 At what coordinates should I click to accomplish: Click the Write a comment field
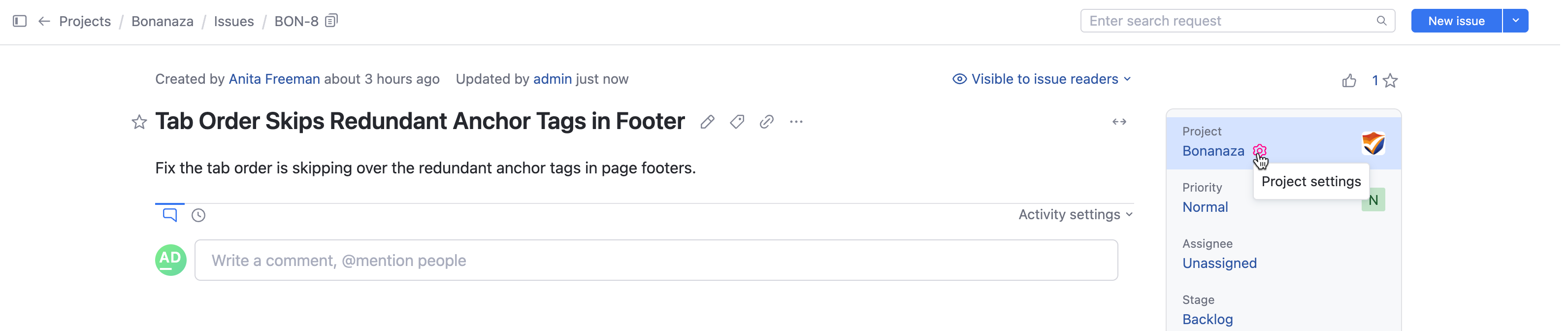click(655, 261)
